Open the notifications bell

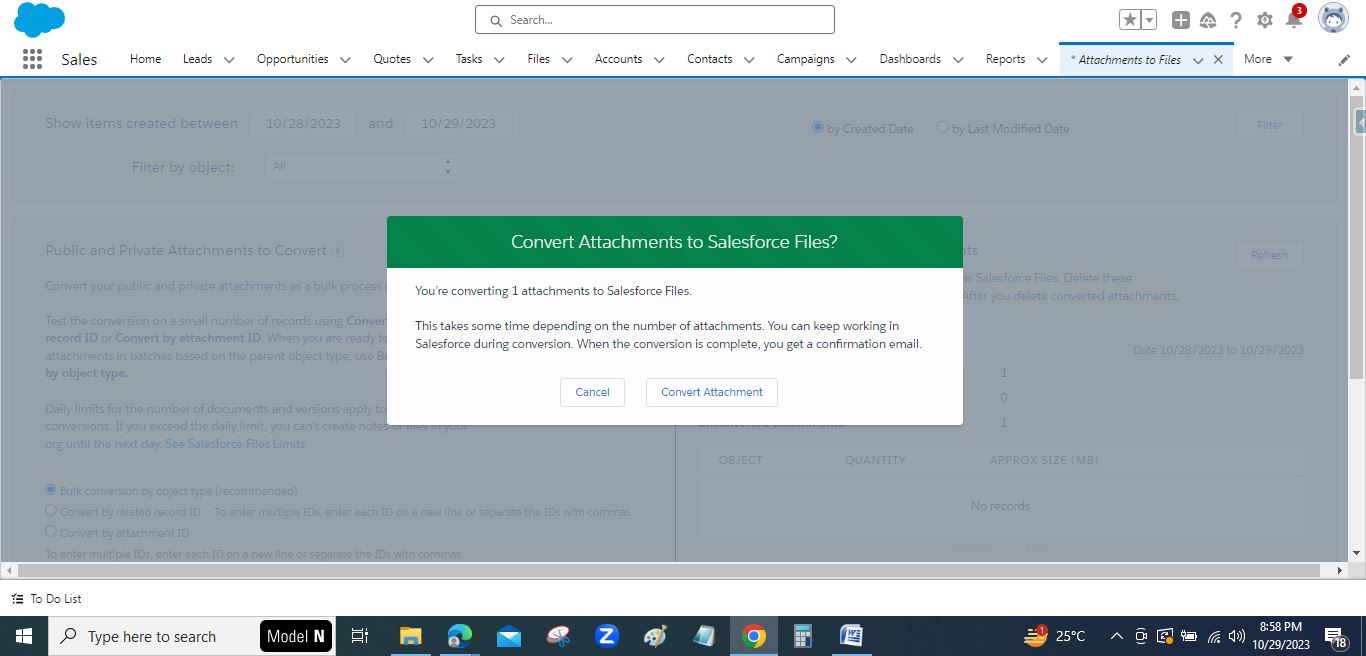click(x=1294, y=19)
